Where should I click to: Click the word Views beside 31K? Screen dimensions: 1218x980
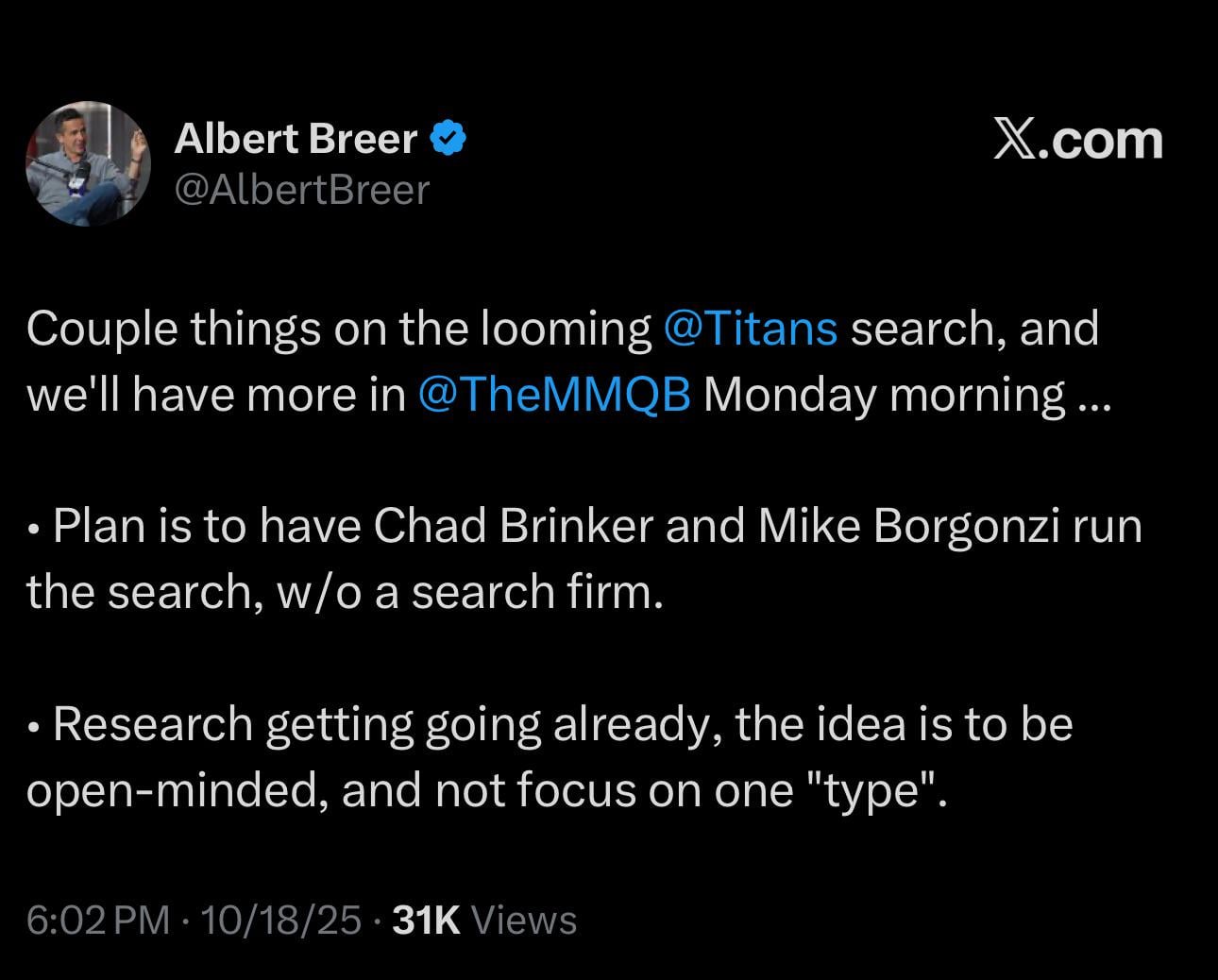[523, 920]
